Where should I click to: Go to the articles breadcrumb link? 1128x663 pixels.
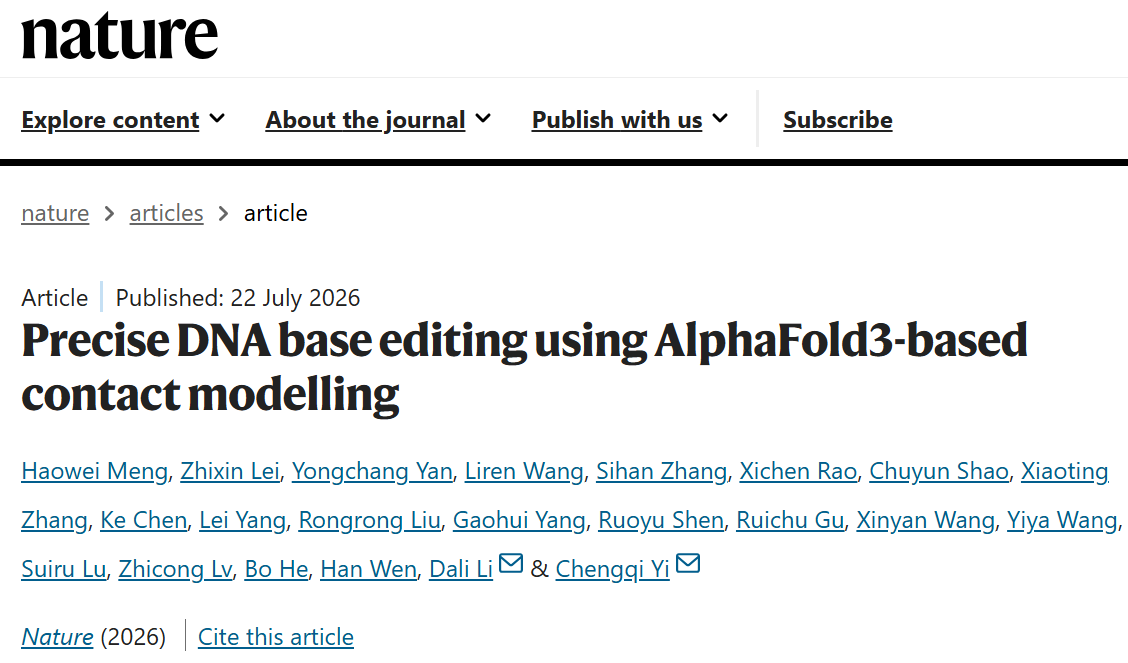click(x=166, y=213)
